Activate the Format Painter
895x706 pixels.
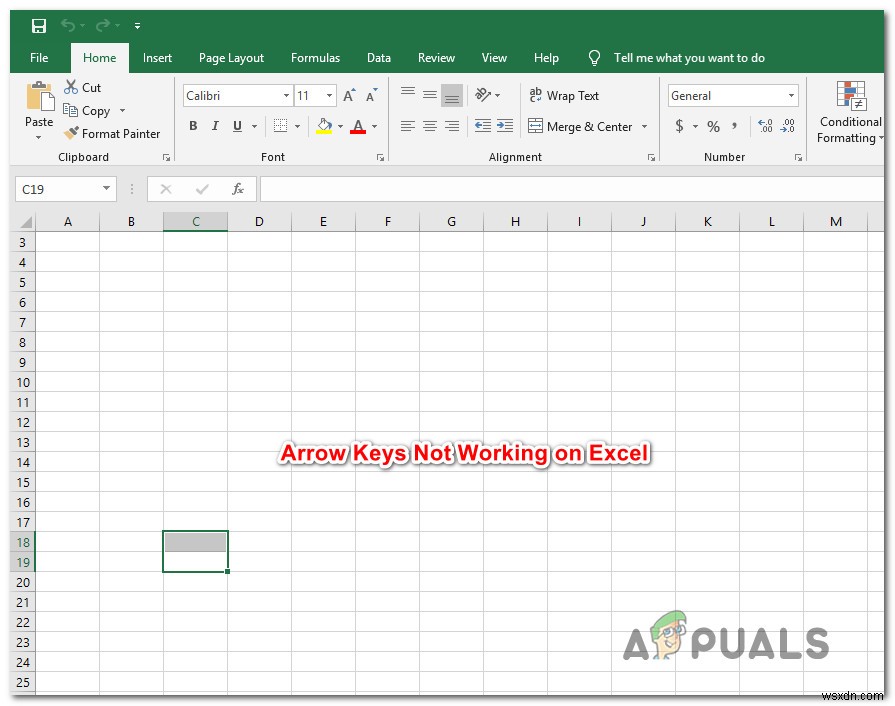112,134
